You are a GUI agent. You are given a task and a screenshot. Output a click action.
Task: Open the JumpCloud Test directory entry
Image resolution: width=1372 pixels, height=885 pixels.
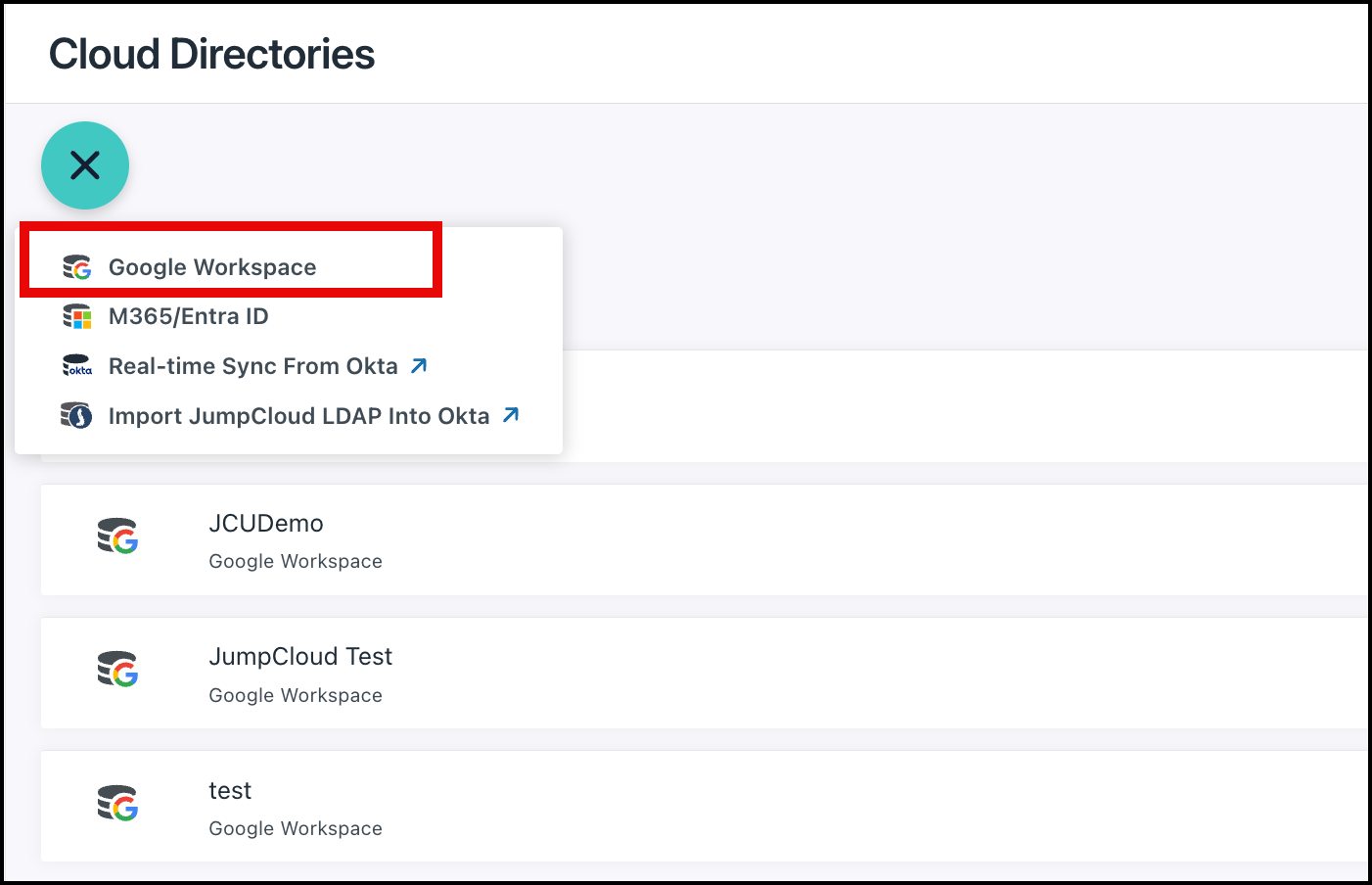tap(300, 656)
